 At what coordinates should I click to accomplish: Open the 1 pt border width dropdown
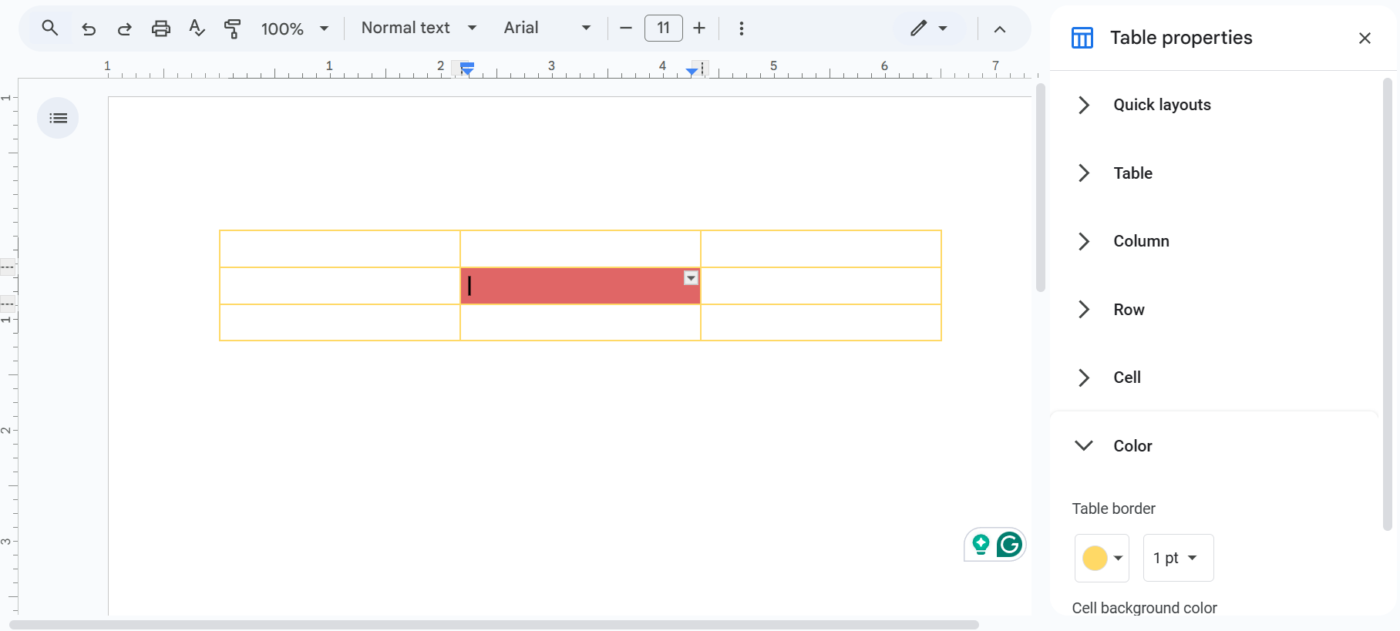click(x=1178, y=558)
